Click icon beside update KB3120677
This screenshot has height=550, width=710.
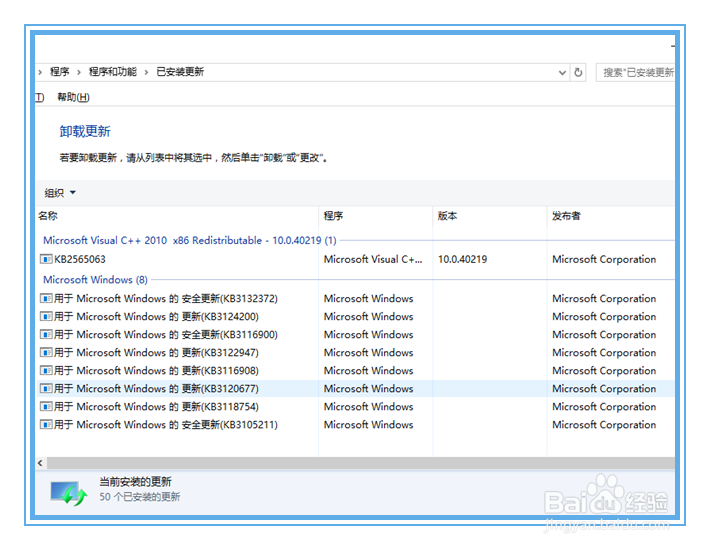[x=46, y=389]
